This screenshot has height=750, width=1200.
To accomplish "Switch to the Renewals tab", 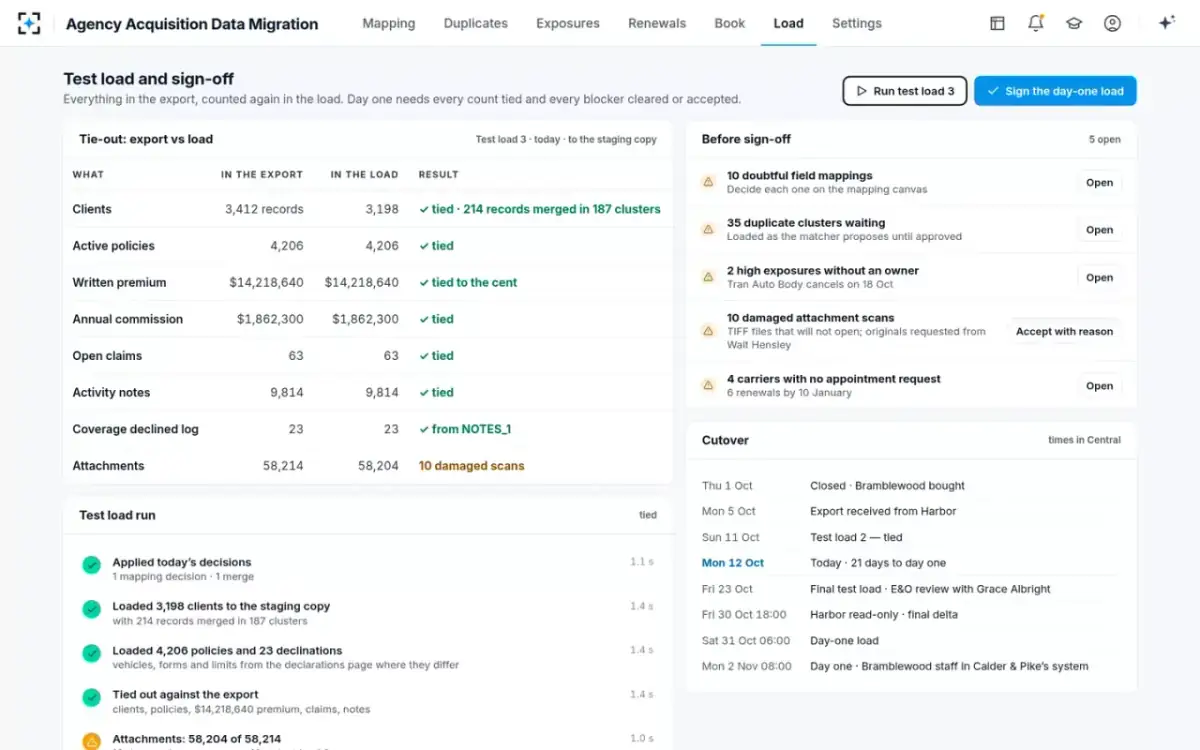I will click(657, 23).
